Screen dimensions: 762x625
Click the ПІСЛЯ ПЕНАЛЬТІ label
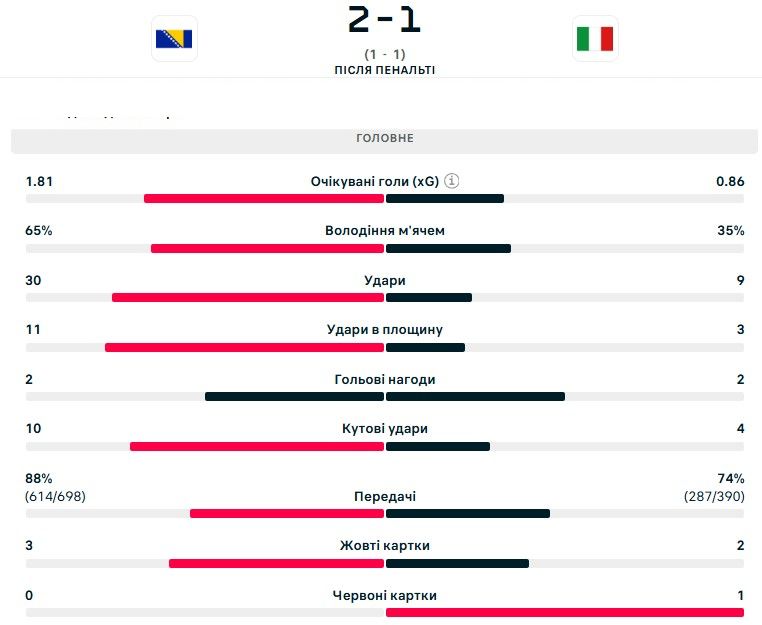(384, 70)
